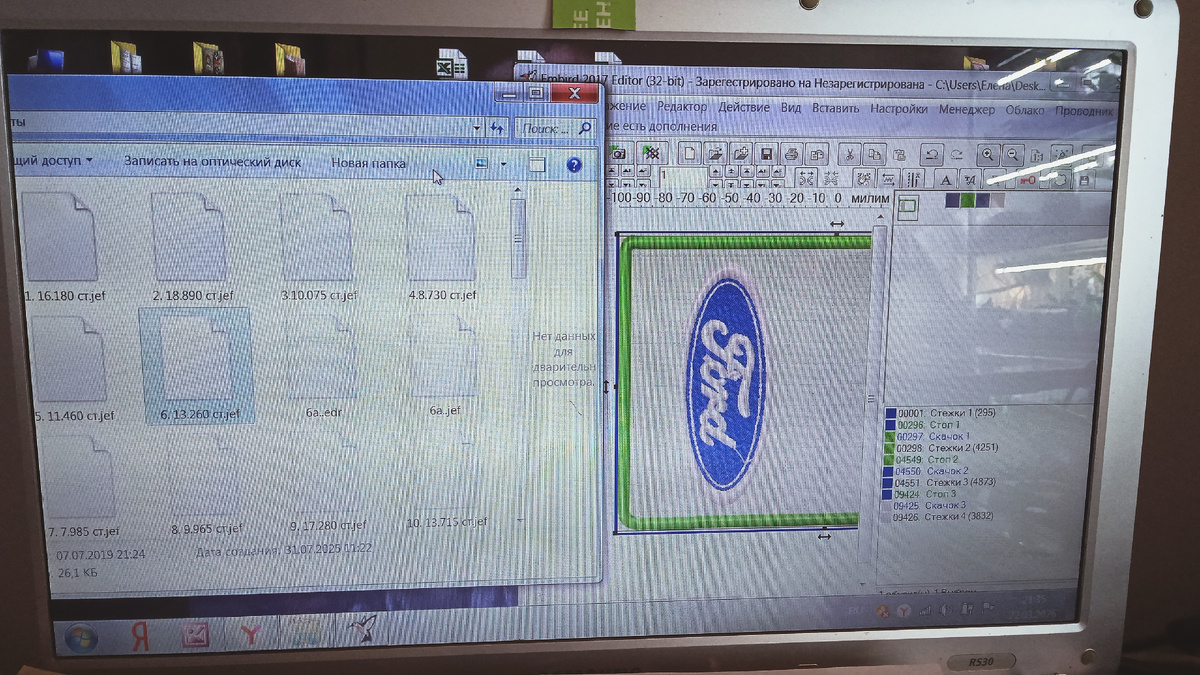Image resolution: width=1200 pixels, height=675 pixels.
Task: Open the Вставить menu in Embird
Action: coord(836,108)
